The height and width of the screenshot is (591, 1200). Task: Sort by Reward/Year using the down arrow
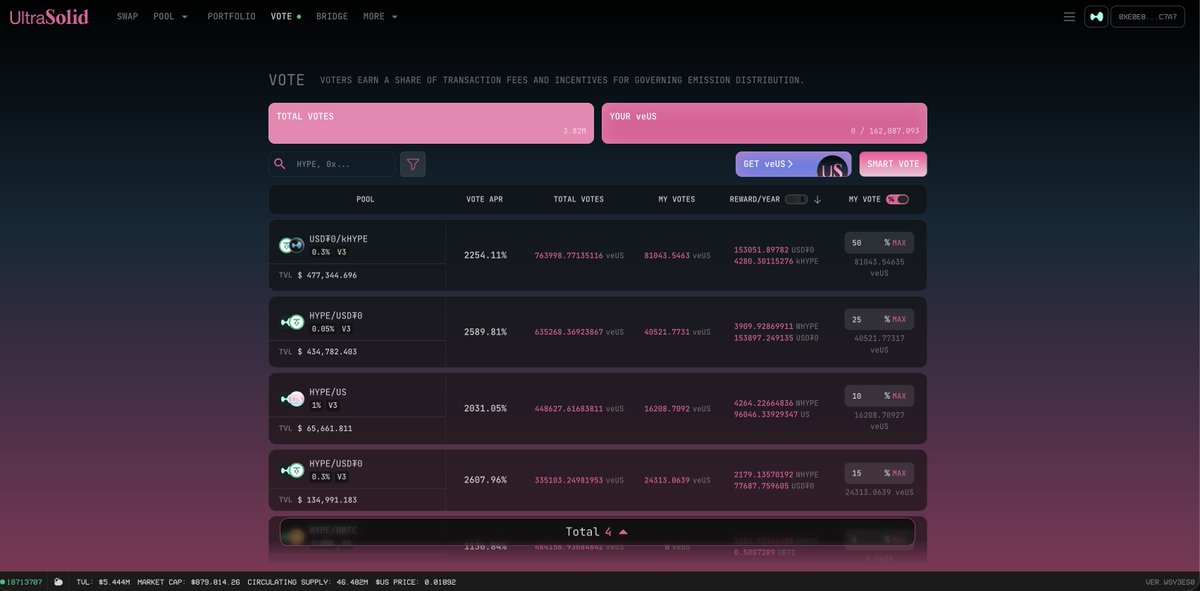coord(817,199)
